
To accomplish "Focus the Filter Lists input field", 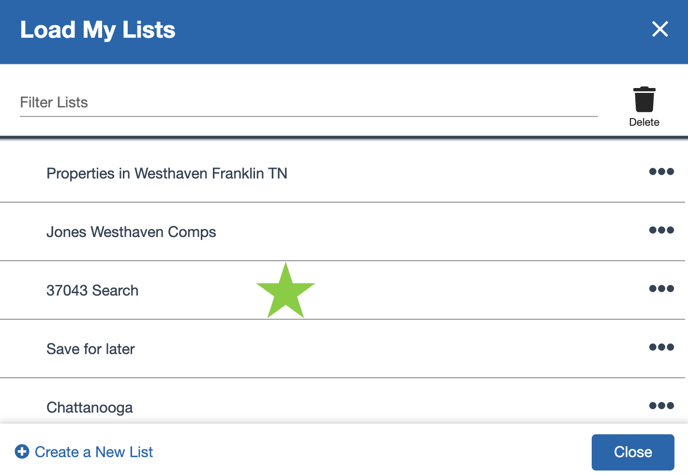I will tap(308, 102).
